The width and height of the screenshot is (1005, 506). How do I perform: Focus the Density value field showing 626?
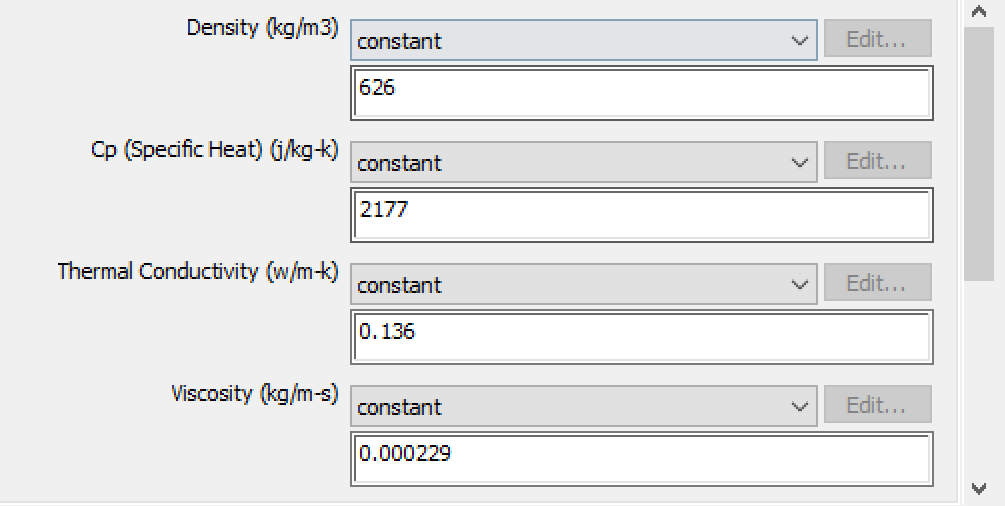coord(641,93)
